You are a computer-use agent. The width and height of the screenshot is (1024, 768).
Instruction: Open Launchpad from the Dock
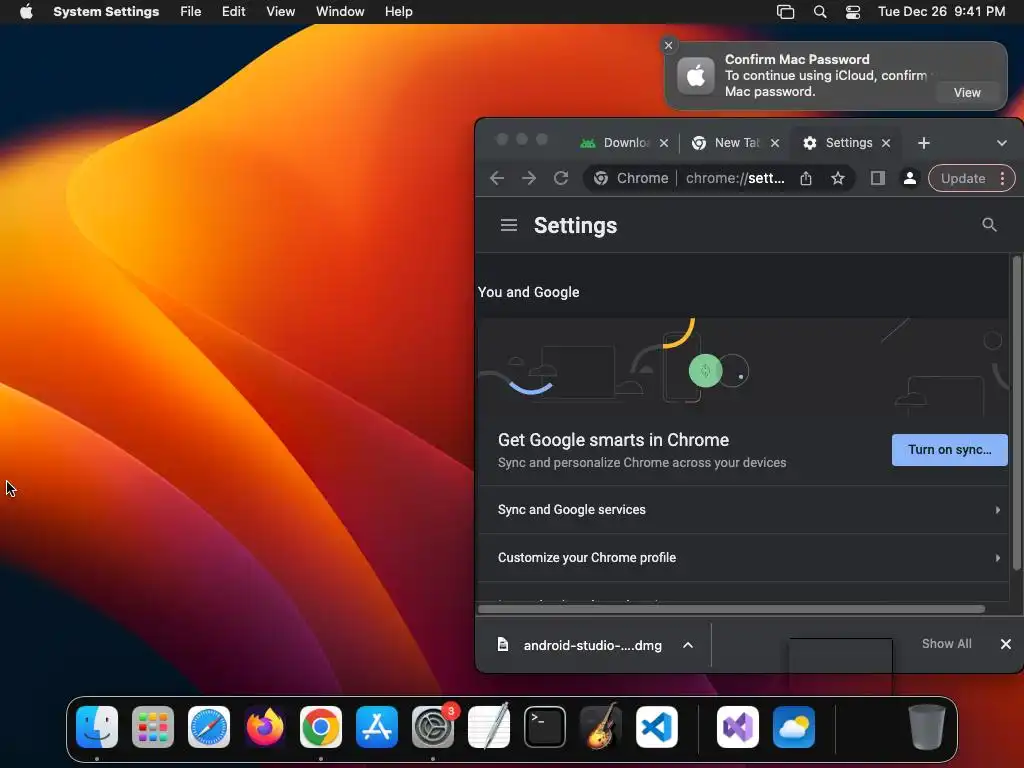point(153,727)
